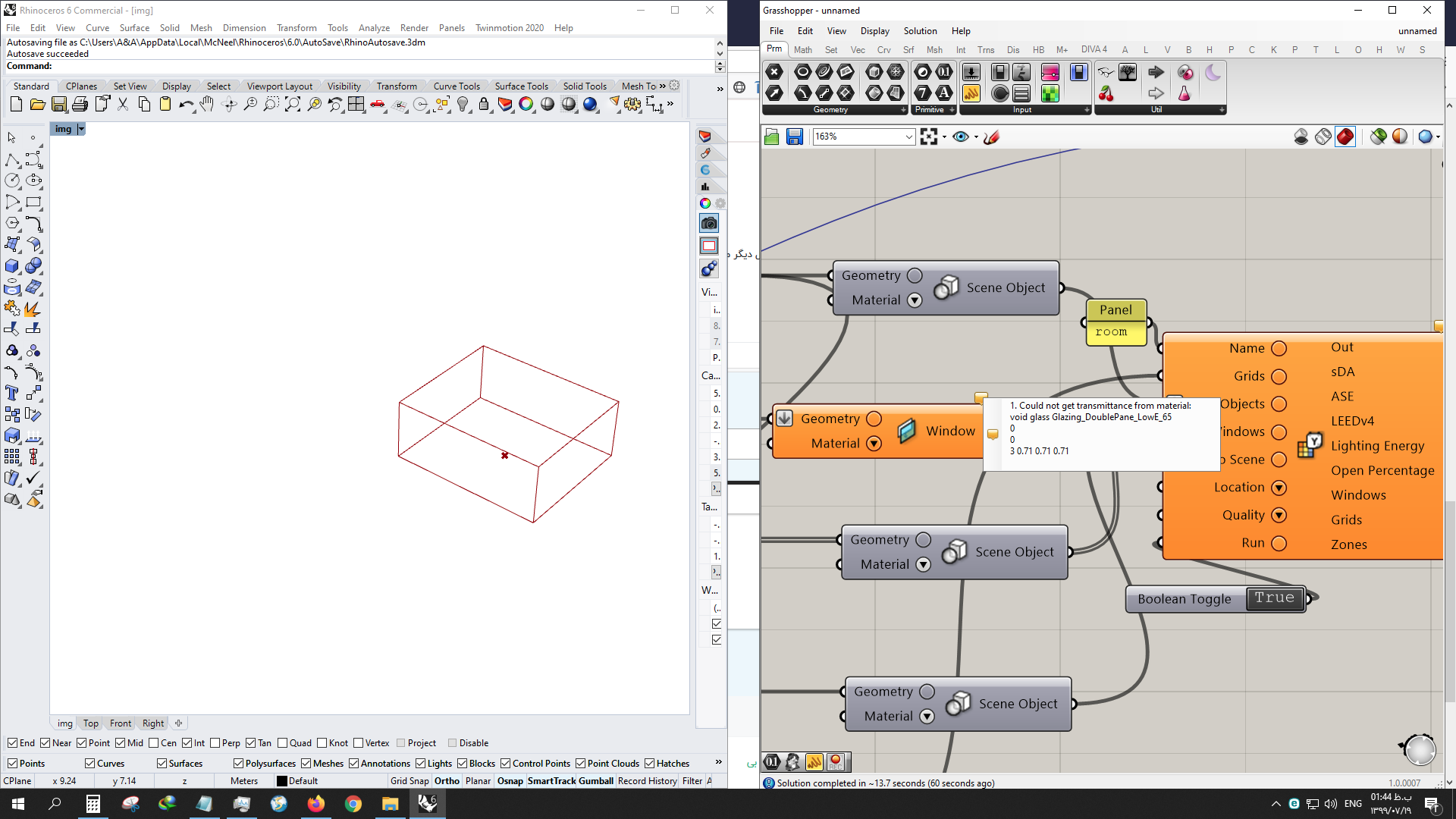Viewport: 1456px width, 819px height.
Task: Click the Osnap status bar button
Action: click(510, 781)
